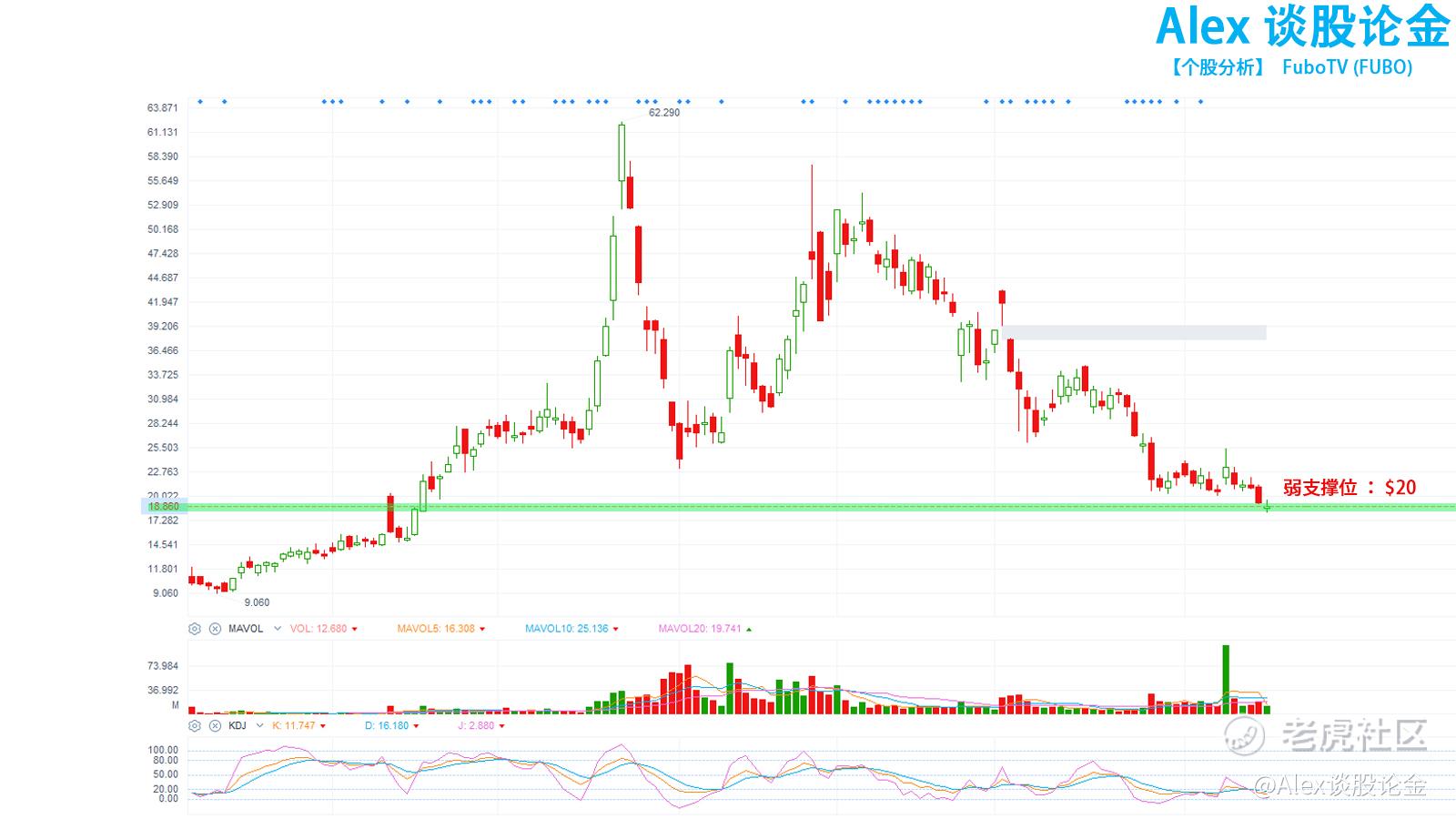Click the 63.871 price axis label
Image resolution: width=1456 pixels, height=819 pixels.
click(x=163, y=108)
